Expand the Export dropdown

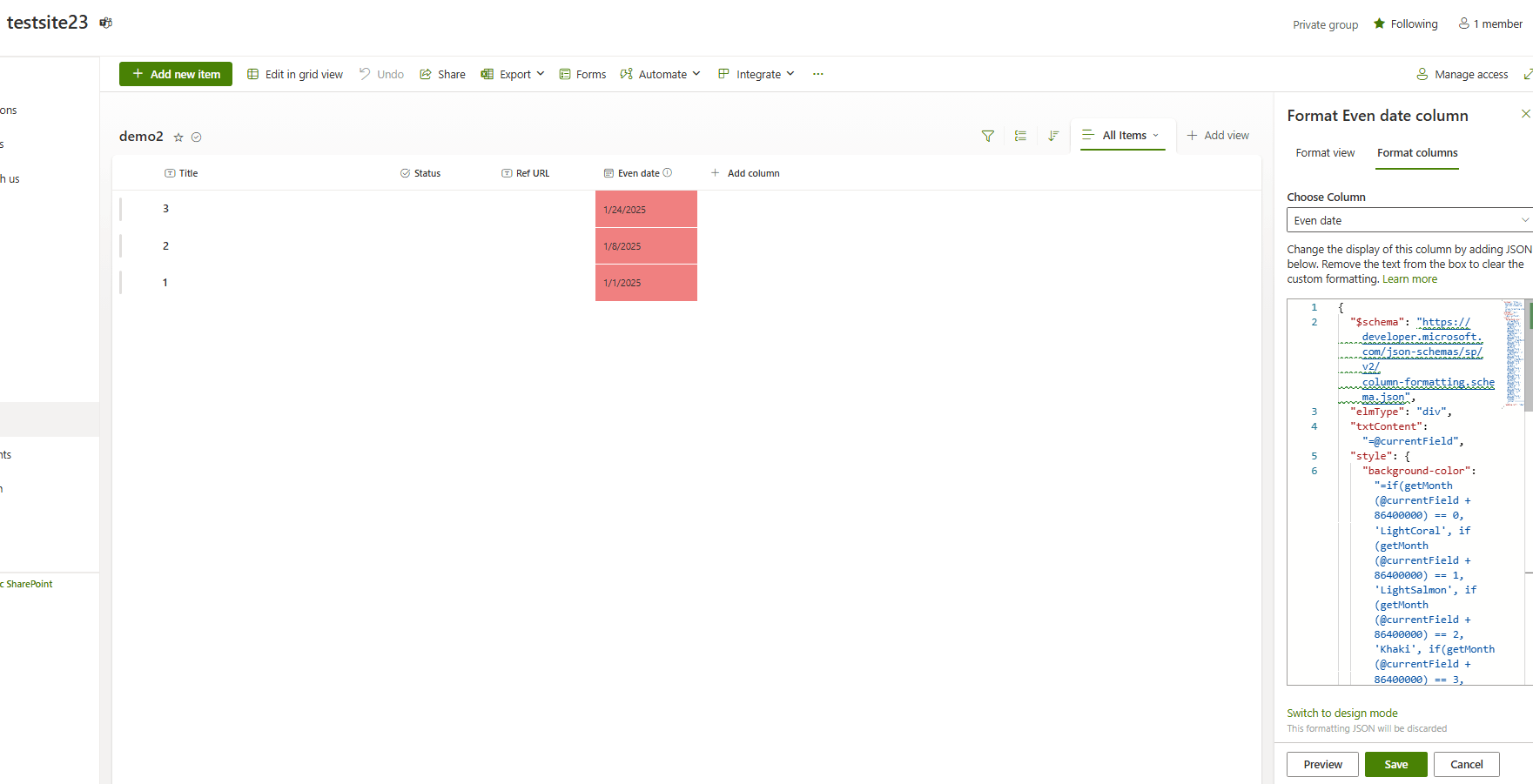coord(513,74)
